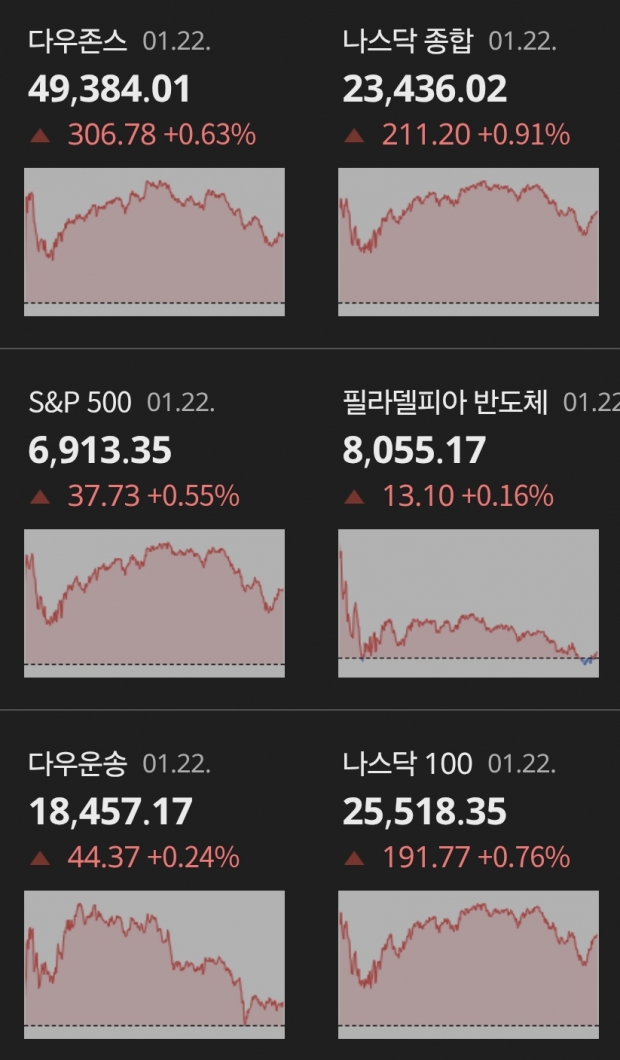
Task: View the S&P 500 mini chart
Action: pos(154,603)
